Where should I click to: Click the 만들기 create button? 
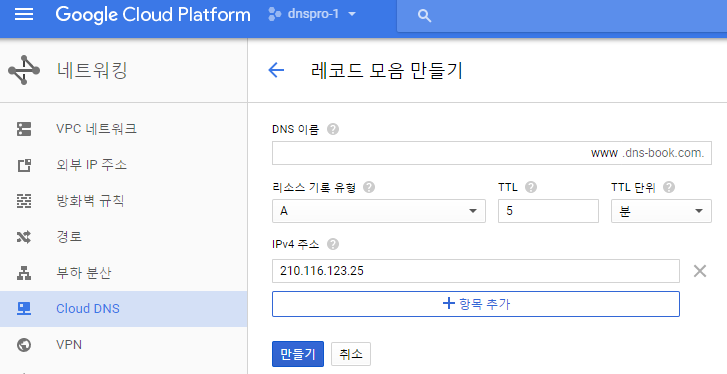(298, 354)
